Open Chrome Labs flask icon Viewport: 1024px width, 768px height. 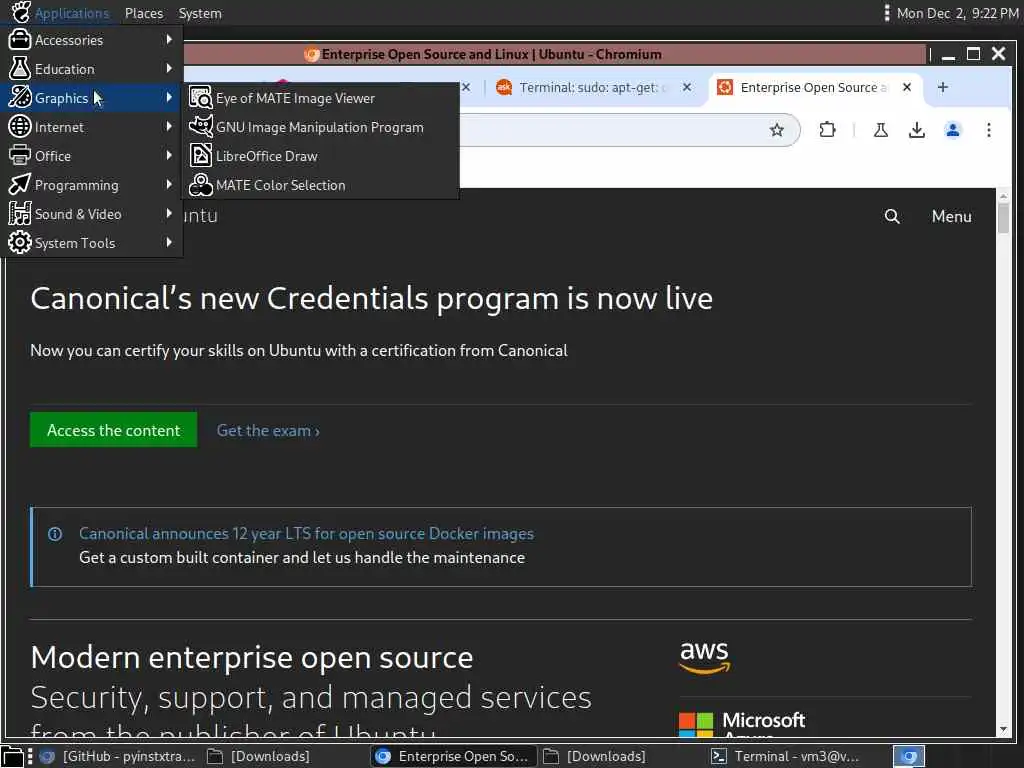coord(880,130)
